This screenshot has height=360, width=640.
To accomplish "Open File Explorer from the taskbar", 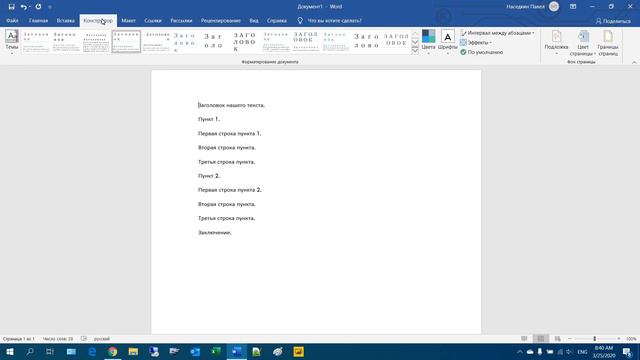I will pyautogui.click(x=133, y=352).
